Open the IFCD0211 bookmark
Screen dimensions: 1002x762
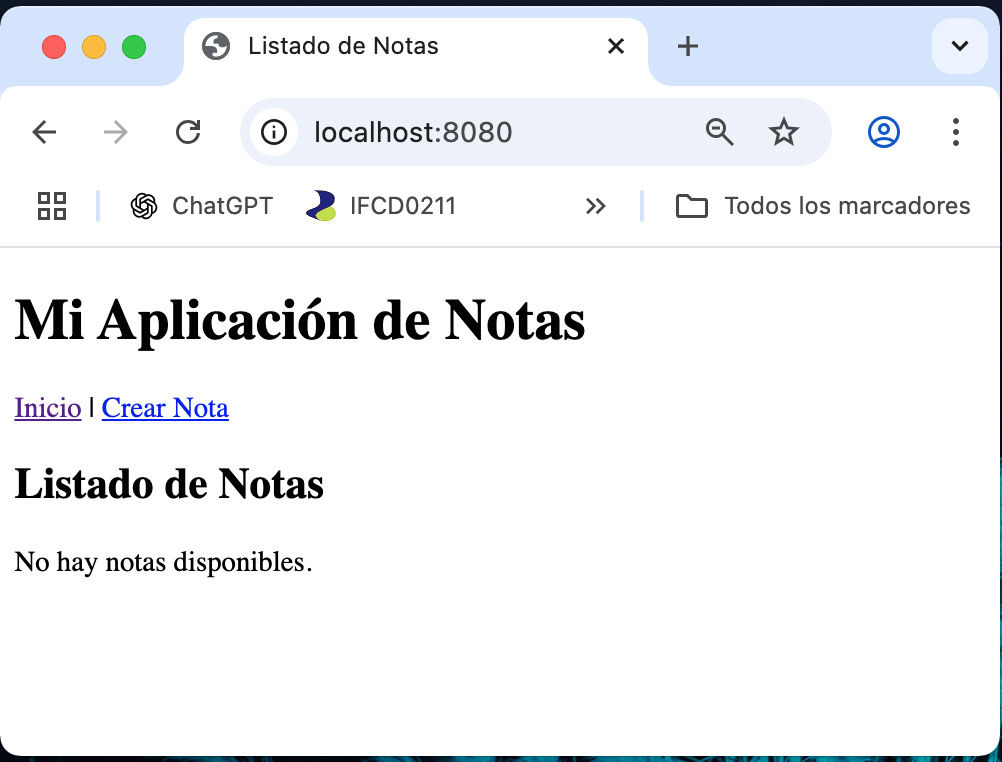(381, 206)
